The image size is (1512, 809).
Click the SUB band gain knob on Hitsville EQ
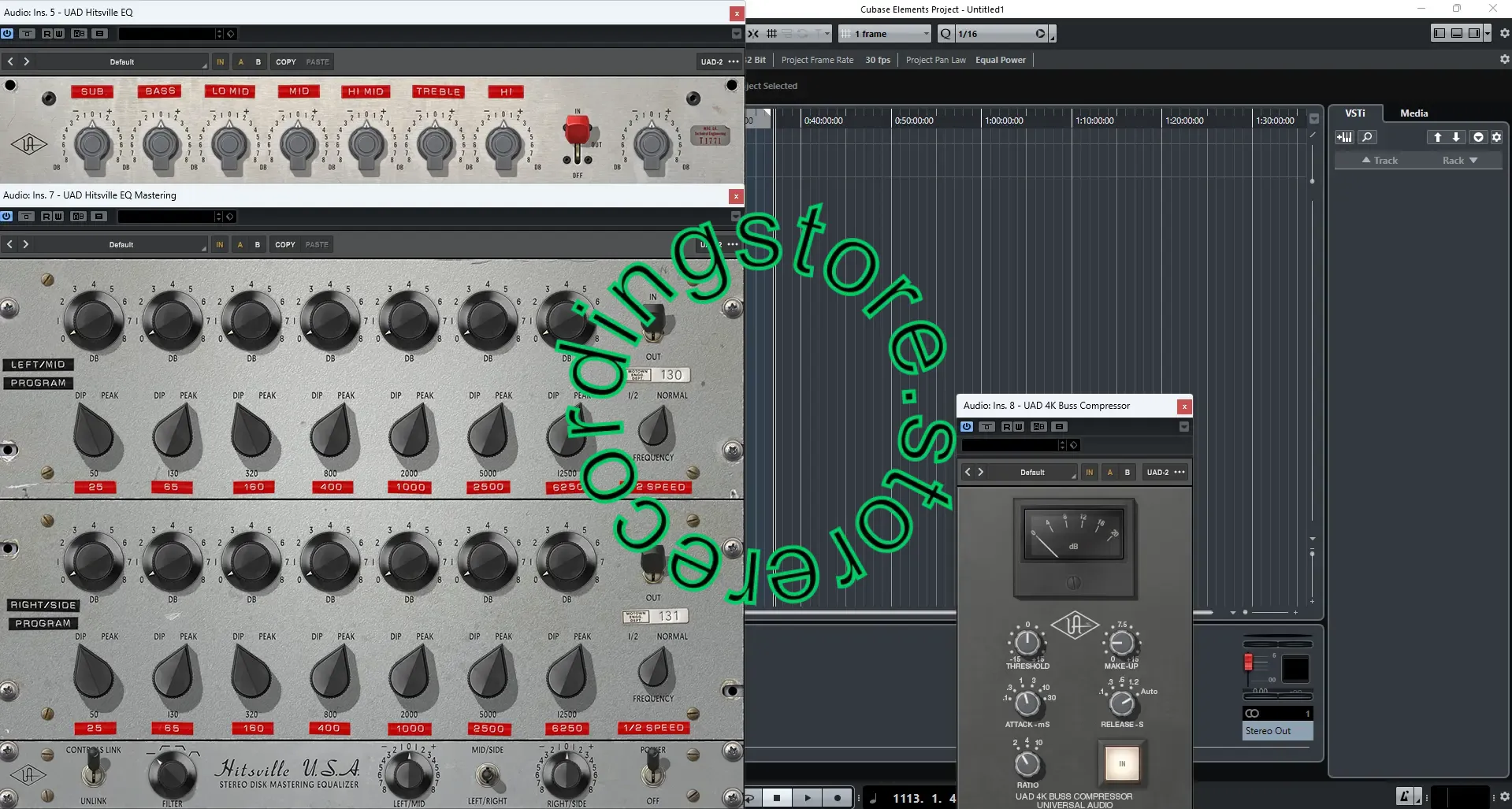pyautogui.click(x=93, y=145)
